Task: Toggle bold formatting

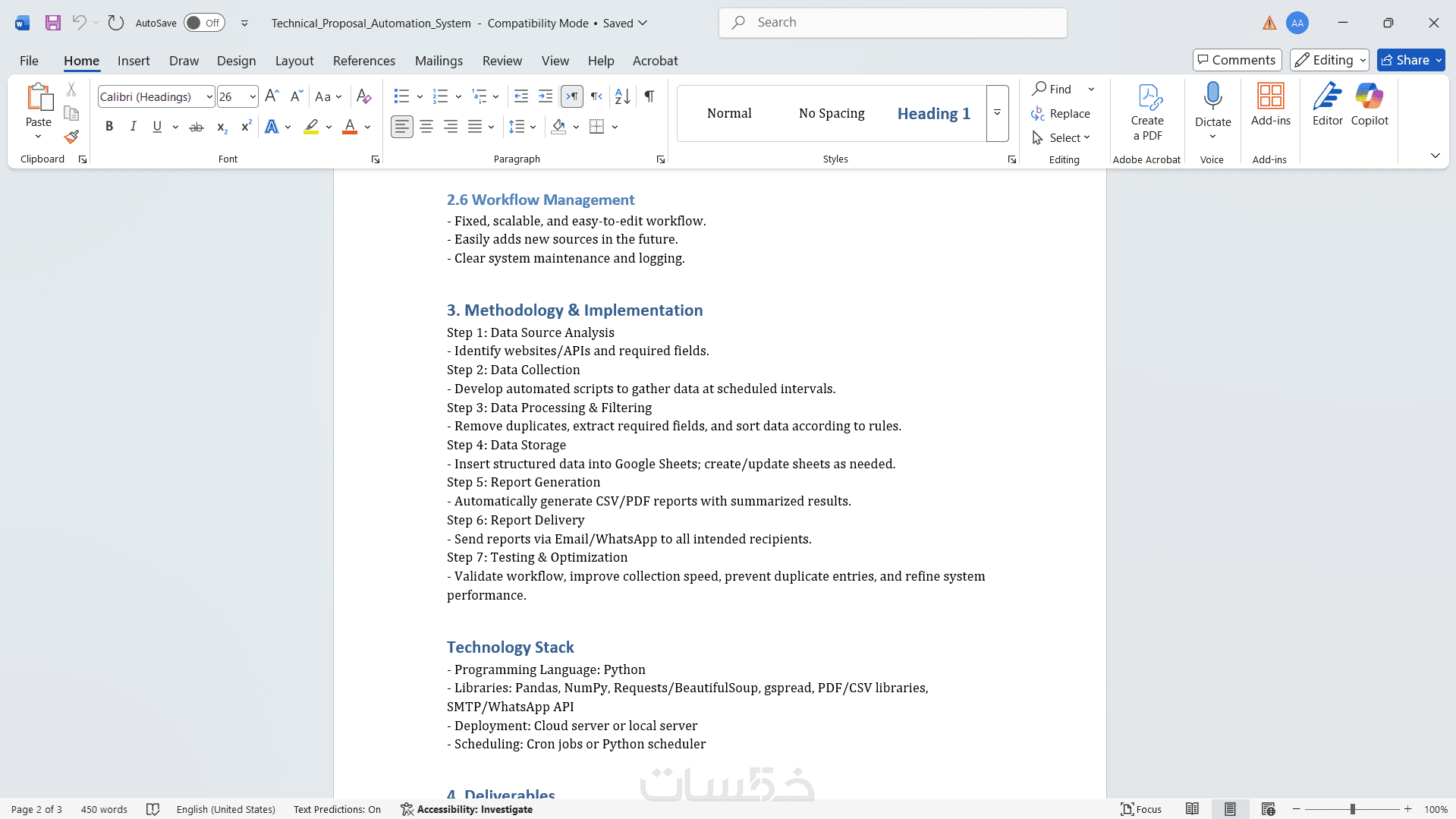Action: (x=109, y=127)
